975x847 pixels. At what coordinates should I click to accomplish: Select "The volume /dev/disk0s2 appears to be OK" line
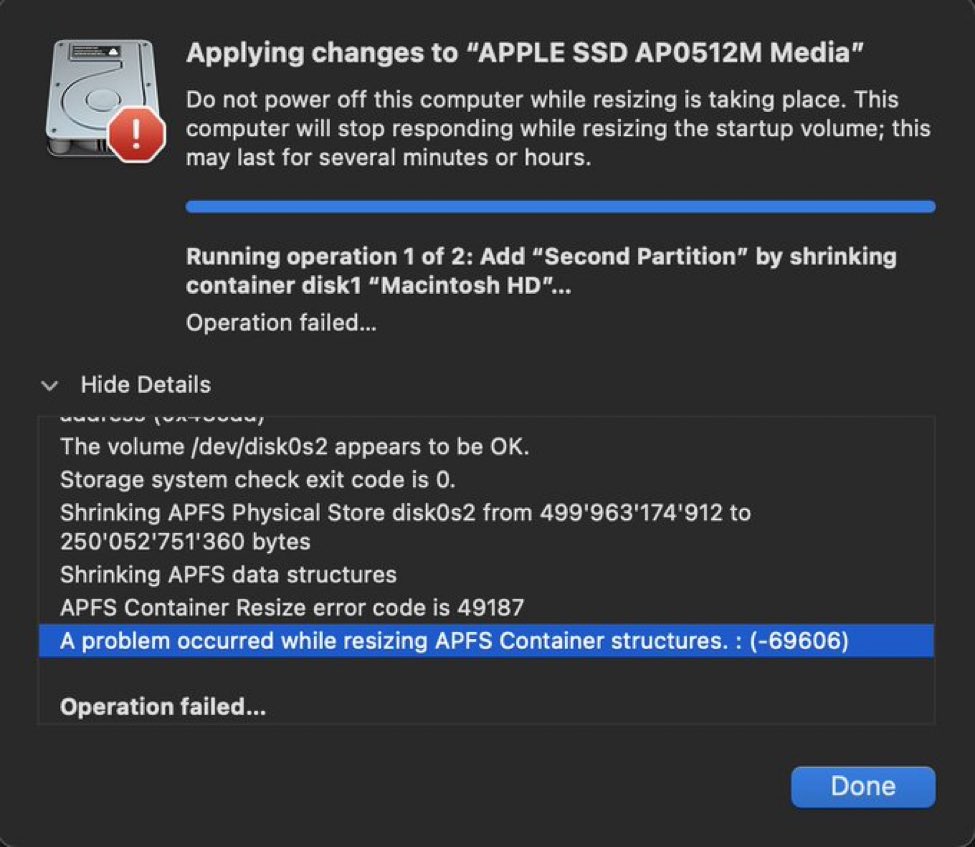pos(295,447)
